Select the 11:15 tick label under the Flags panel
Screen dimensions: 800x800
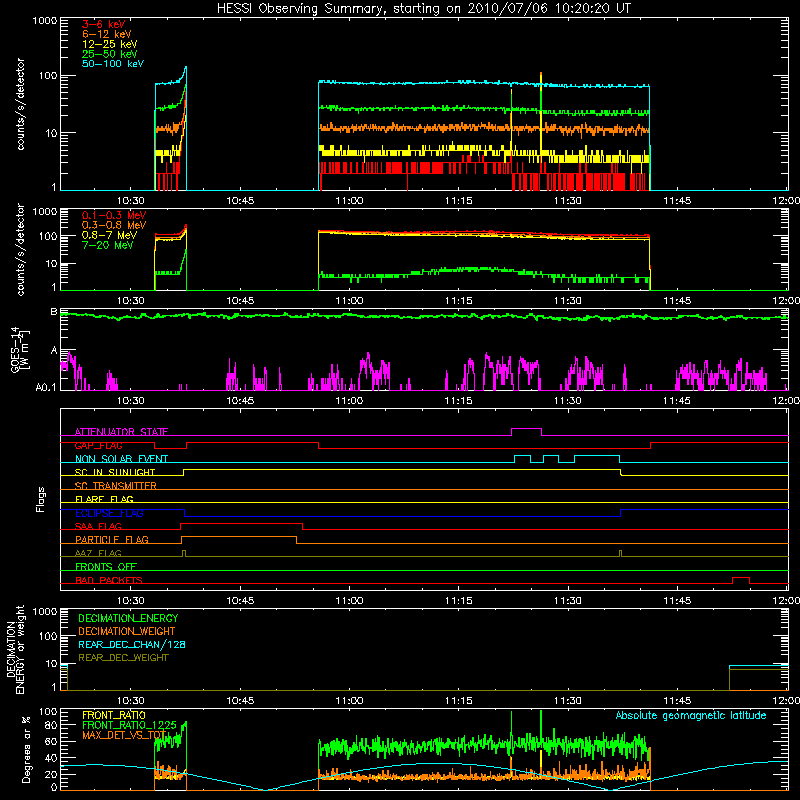click(x=459, y=601)
